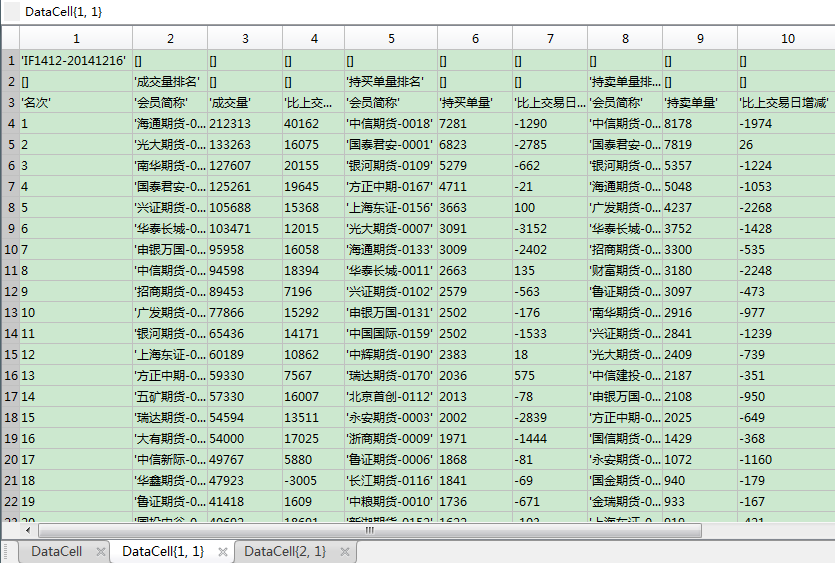Viewport: 835px width, 563px height.
Task: Select cell with value 105688
Action: (245, 207)
